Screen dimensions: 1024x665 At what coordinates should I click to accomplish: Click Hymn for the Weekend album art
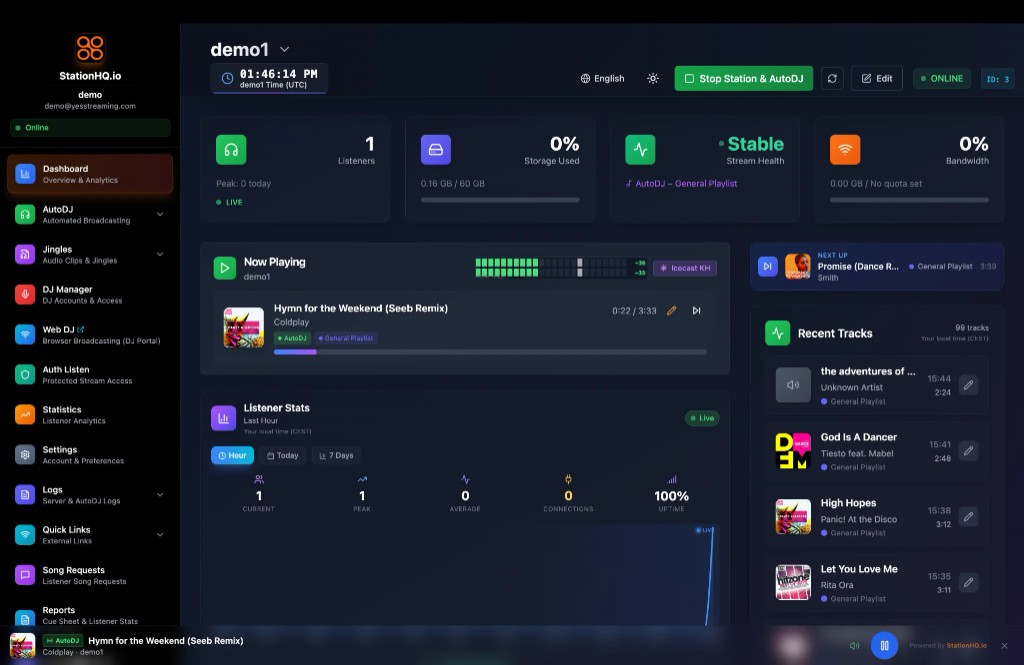tap(244, 327)
